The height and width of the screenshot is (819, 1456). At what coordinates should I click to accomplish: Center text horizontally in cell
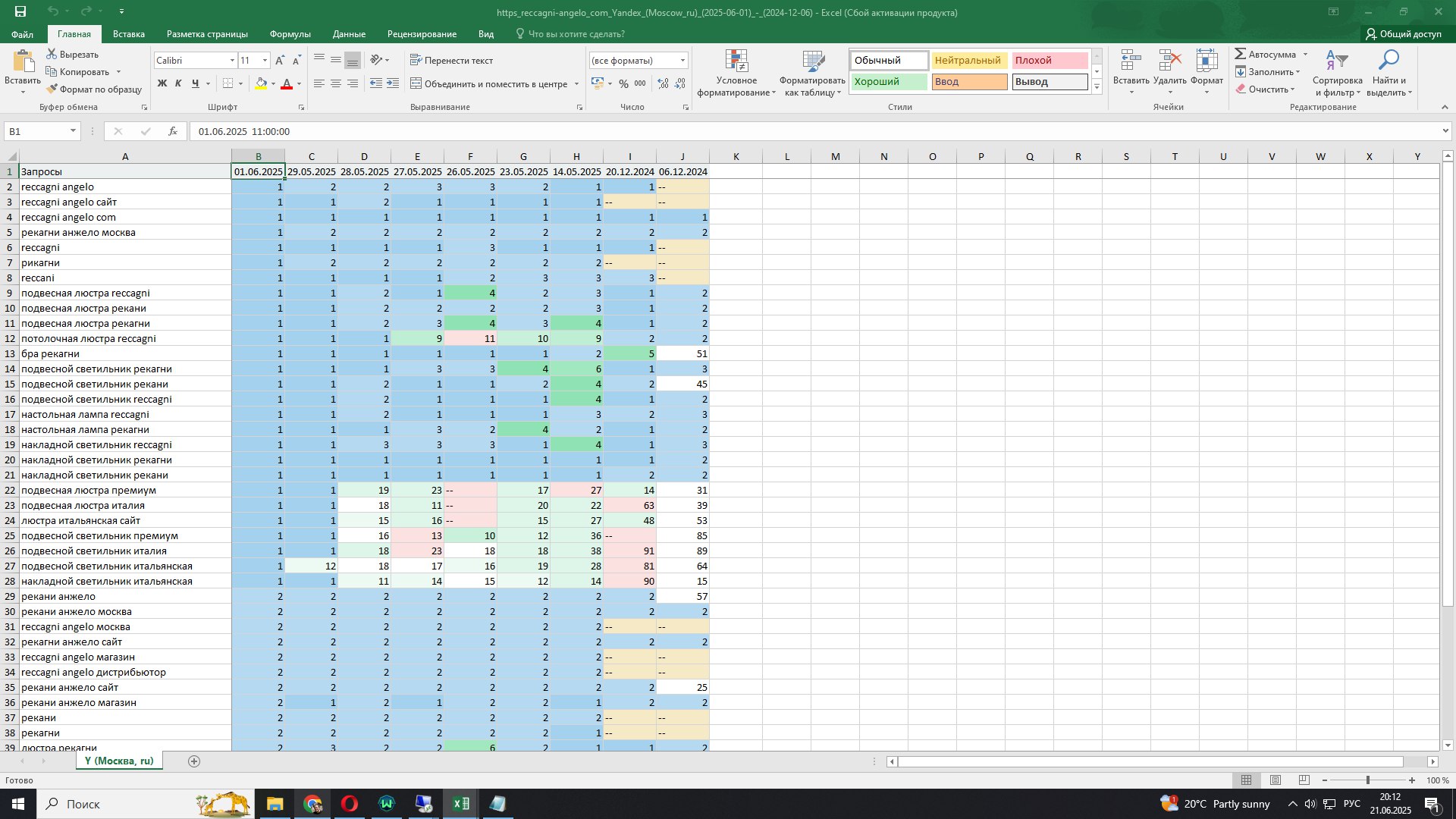336,83
